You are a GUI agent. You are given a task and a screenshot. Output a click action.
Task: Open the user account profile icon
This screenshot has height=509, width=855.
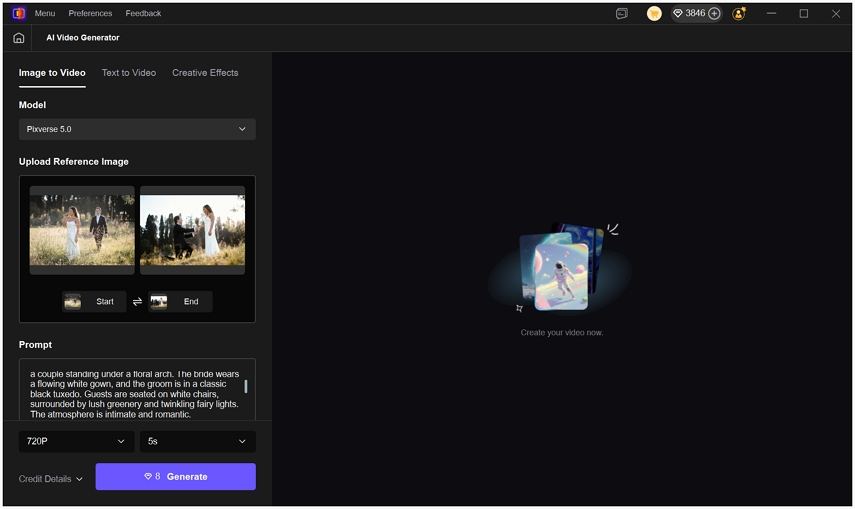pyautogui.click(x=739, y=14)
